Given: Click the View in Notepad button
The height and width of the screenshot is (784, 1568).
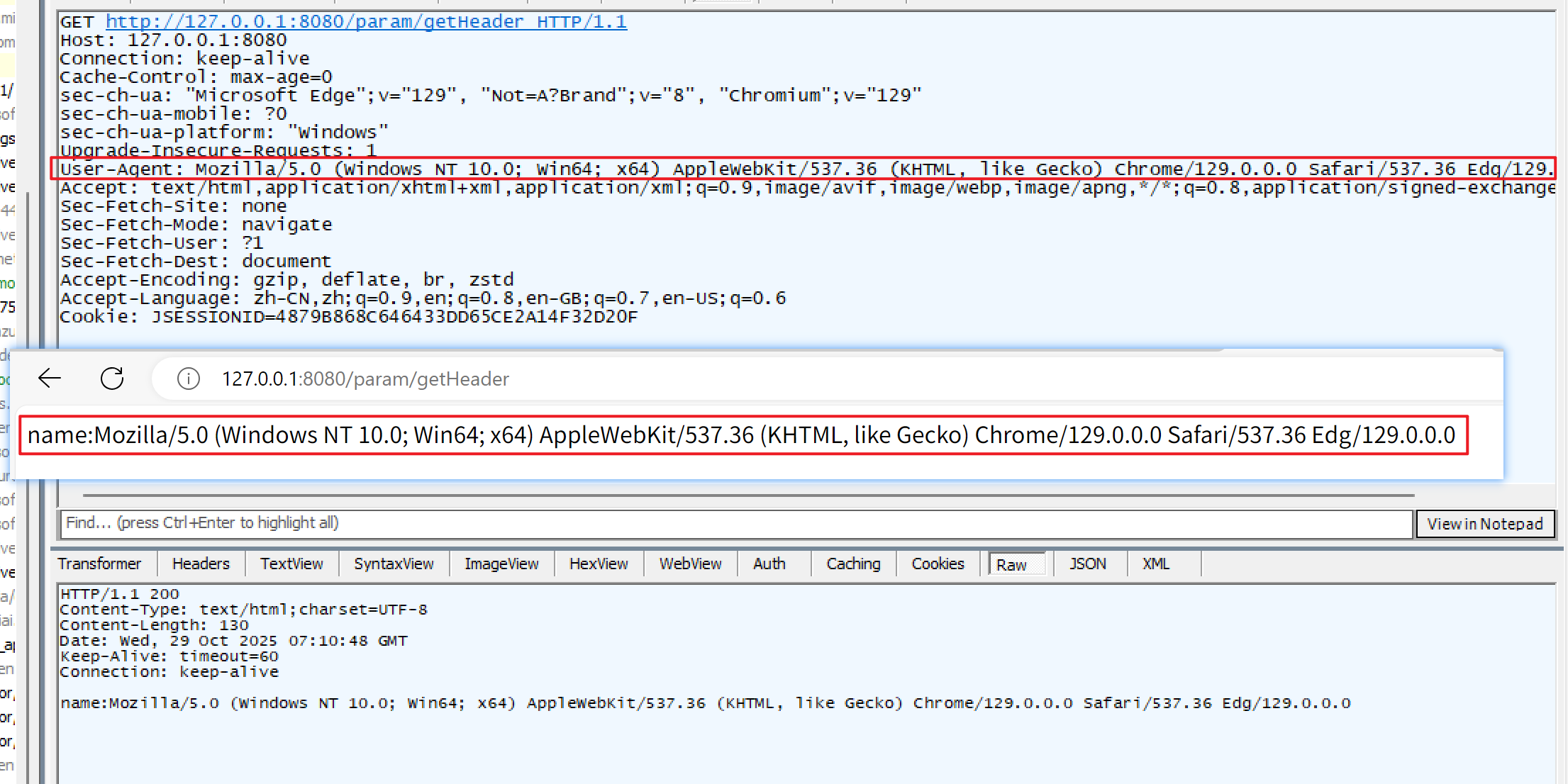Looking at the screenshot, I should [x=1484, y=524].
